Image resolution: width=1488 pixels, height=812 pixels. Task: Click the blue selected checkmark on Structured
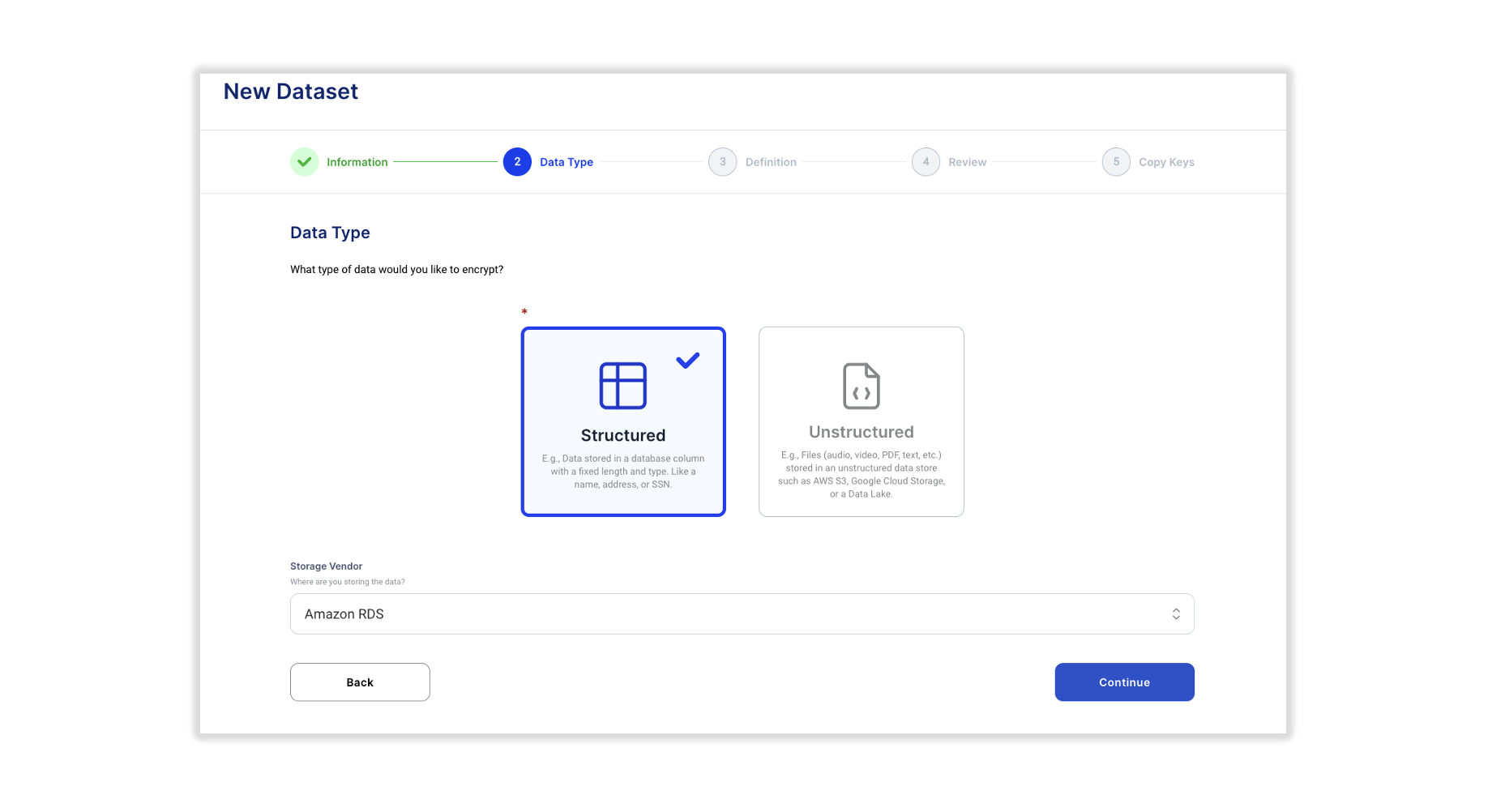[x=688, y=361]
